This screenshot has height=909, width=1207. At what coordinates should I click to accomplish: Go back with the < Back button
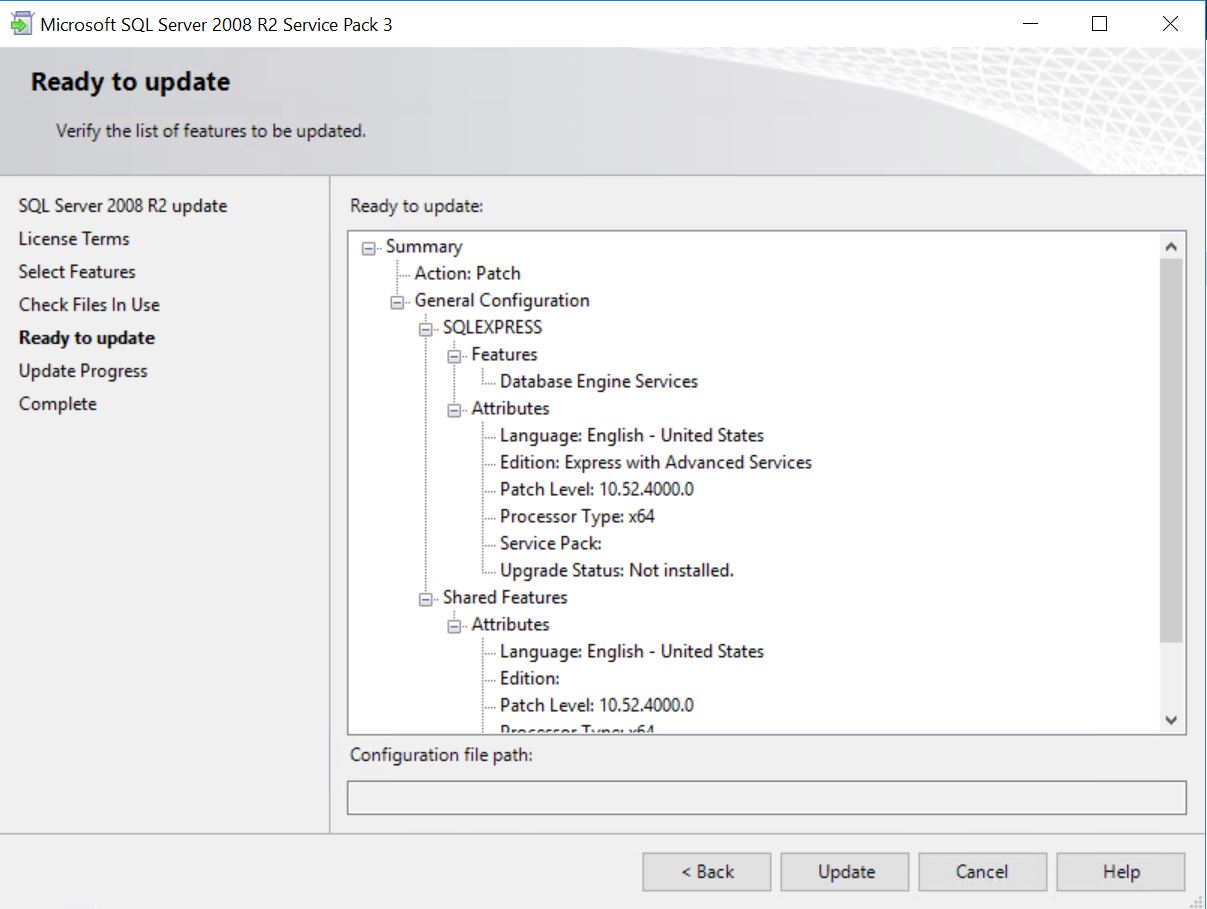(707, 872)
